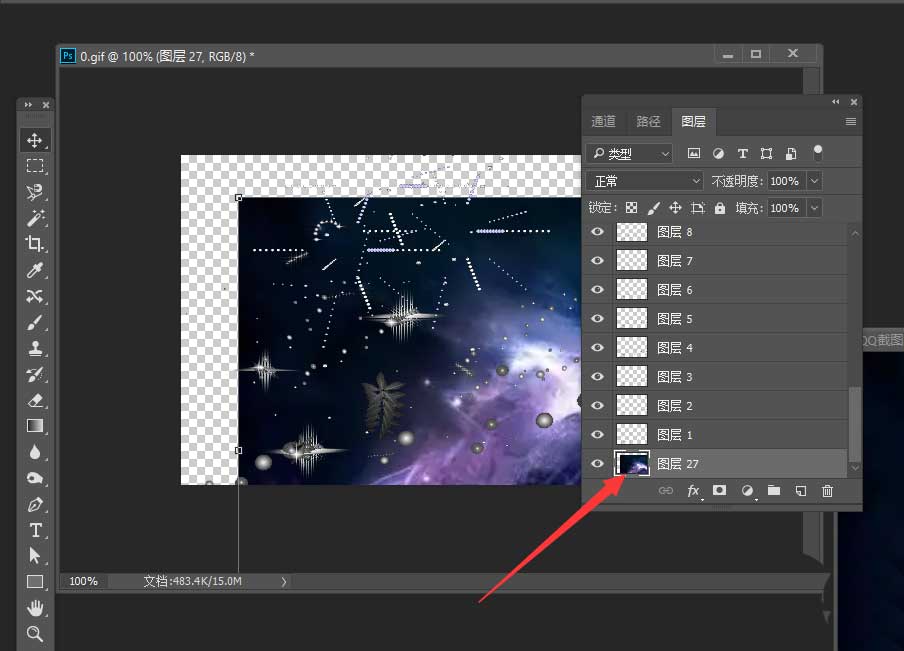
Task: Click the link layers icon
Action: pyautogui.click(x=665, y=491)
